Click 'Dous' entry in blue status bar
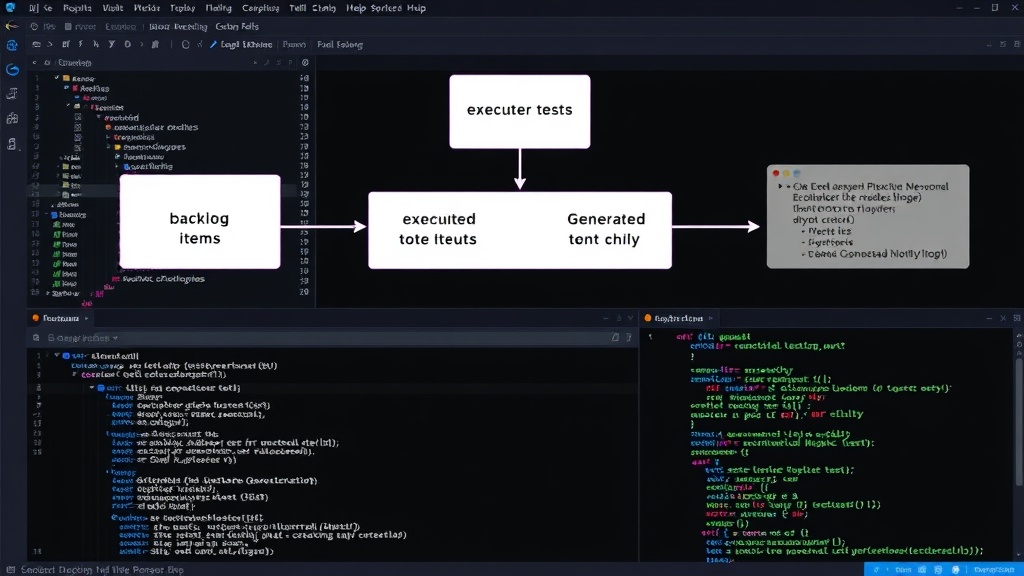This screenshot has width=1024, height=576. tap(903, 569)
